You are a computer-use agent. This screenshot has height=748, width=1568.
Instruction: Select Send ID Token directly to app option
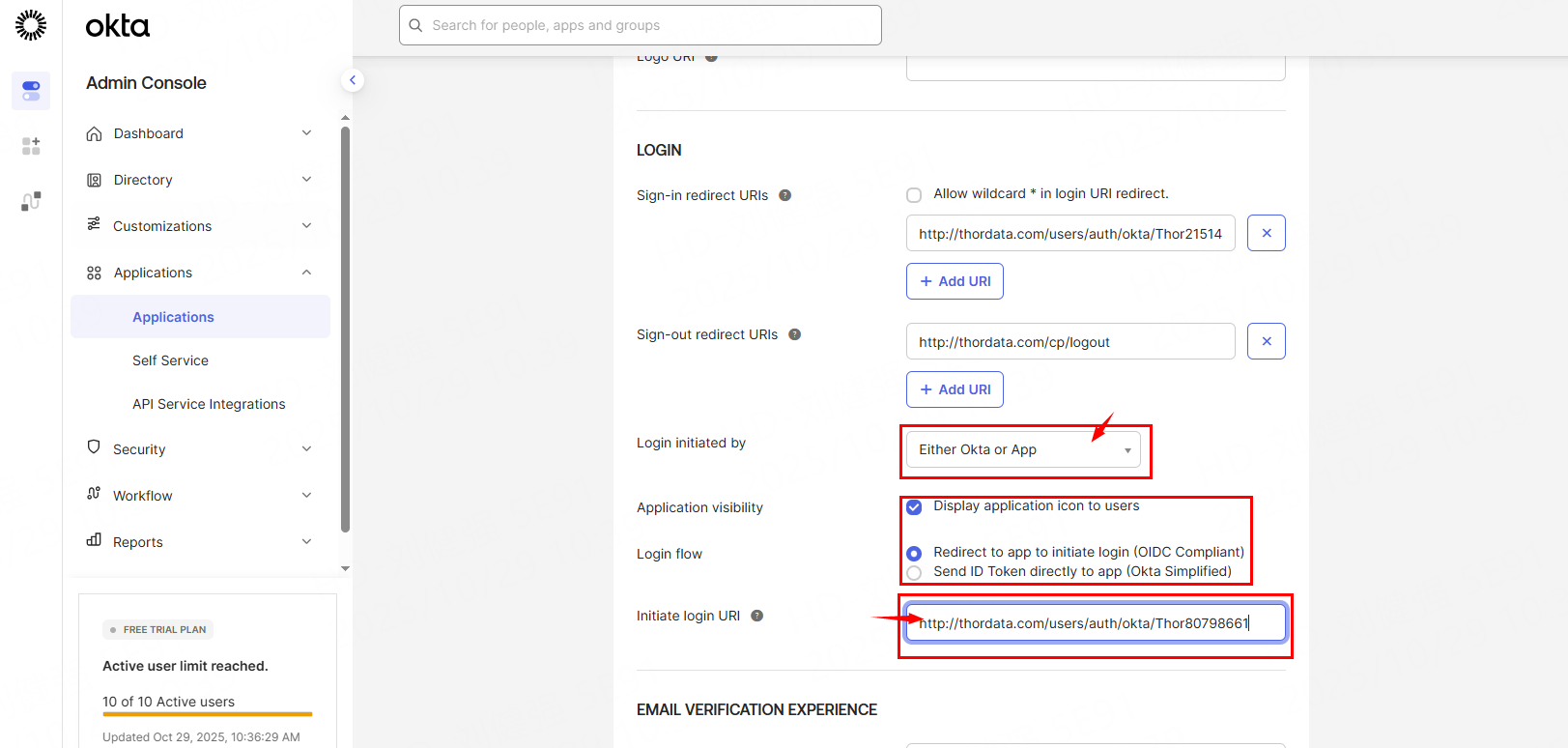(914, 572)
